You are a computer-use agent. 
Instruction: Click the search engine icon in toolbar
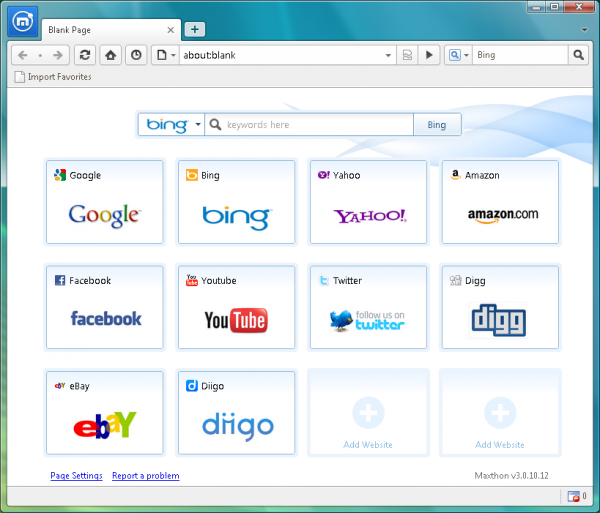tap(455, 55)
